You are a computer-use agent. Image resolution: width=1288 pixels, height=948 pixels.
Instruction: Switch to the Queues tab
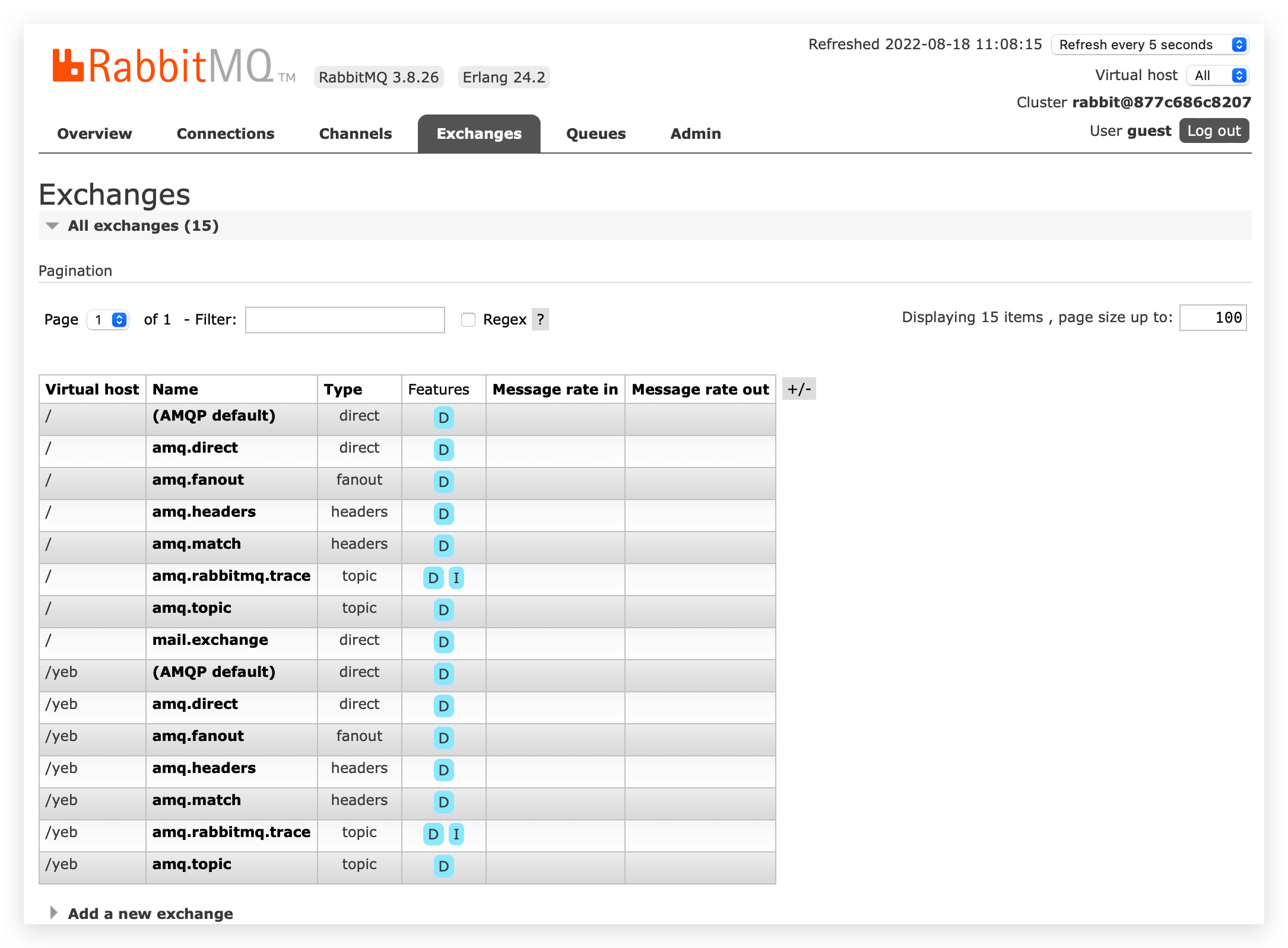coord(595,133)
